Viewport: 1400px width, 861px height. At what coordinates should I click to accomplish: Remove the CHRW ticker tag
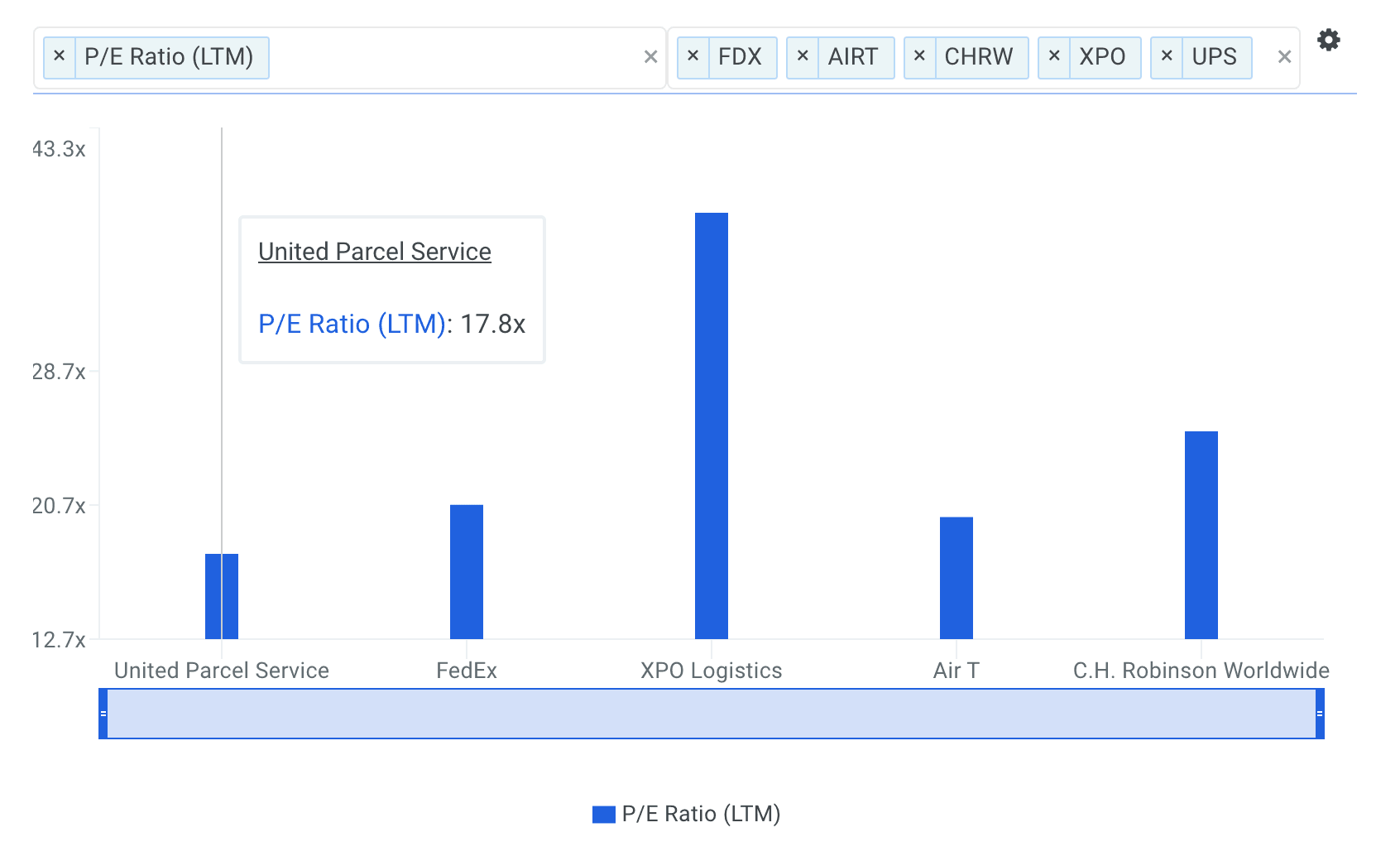(x=918, y=56)
